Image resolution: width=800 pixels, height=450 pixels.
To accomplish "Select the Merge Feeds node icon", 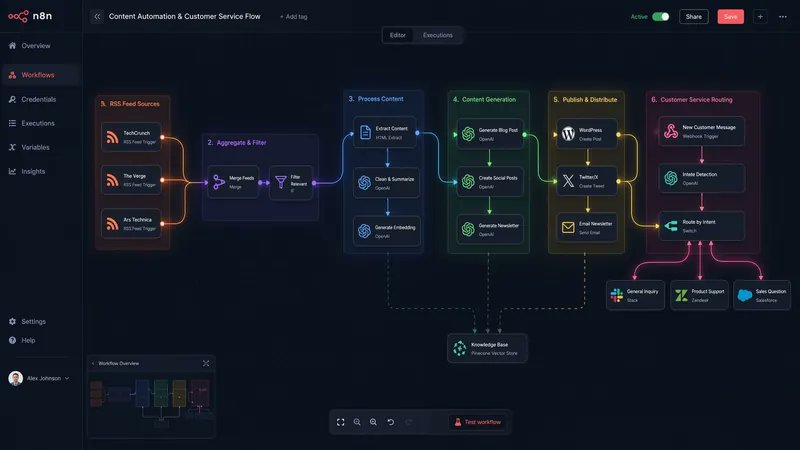I will [x=219, y=182].
